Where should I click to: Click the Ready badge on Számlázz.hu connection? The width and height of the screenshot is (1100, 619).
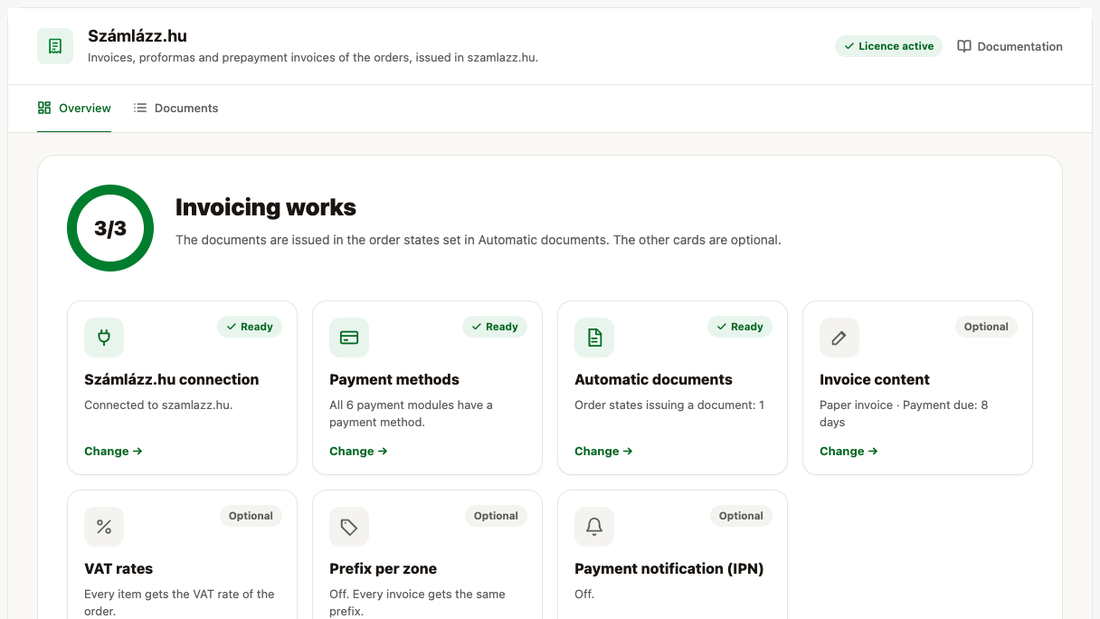click(x=249, y=327)
